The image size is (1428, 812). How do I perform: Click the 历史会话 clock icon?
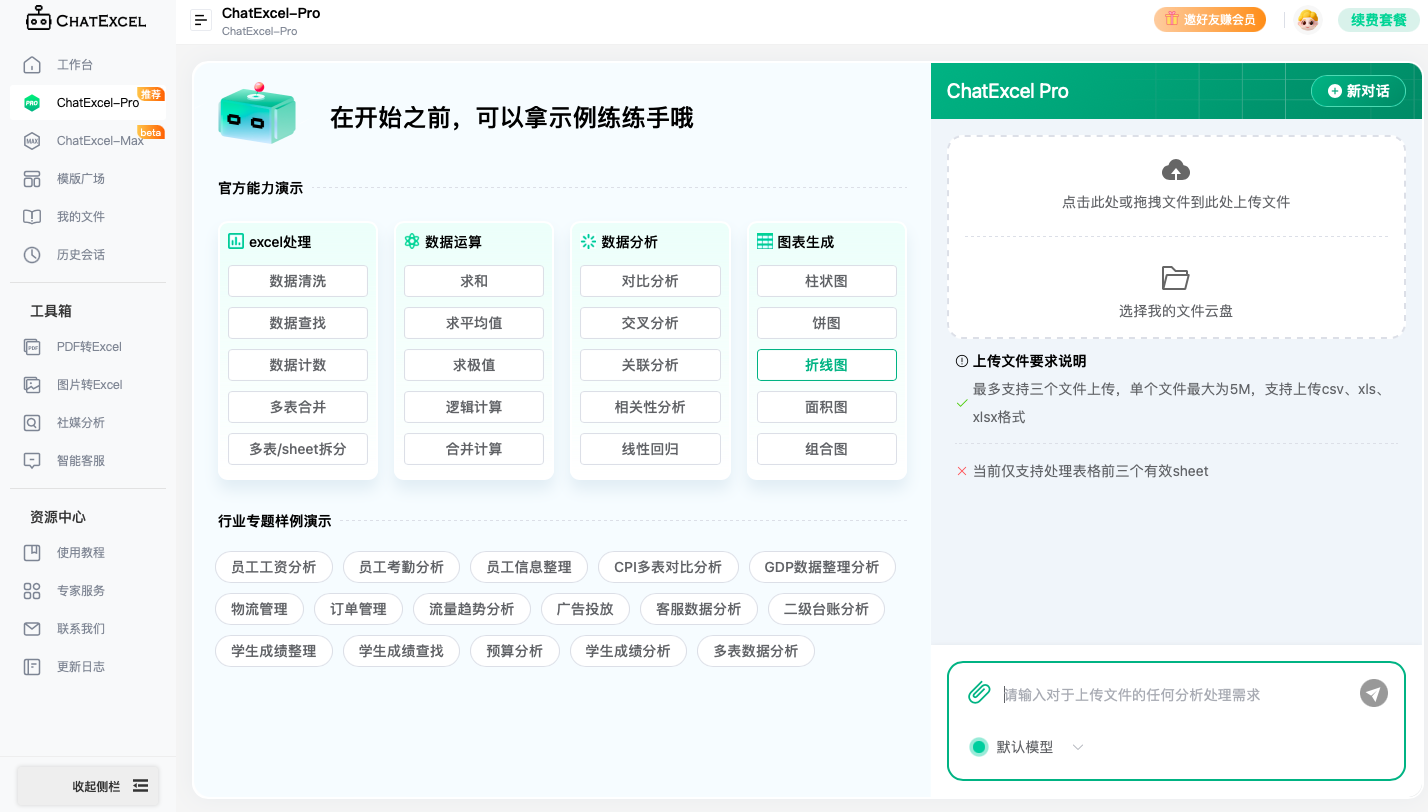pyautogui.click(x=33, y=255)
